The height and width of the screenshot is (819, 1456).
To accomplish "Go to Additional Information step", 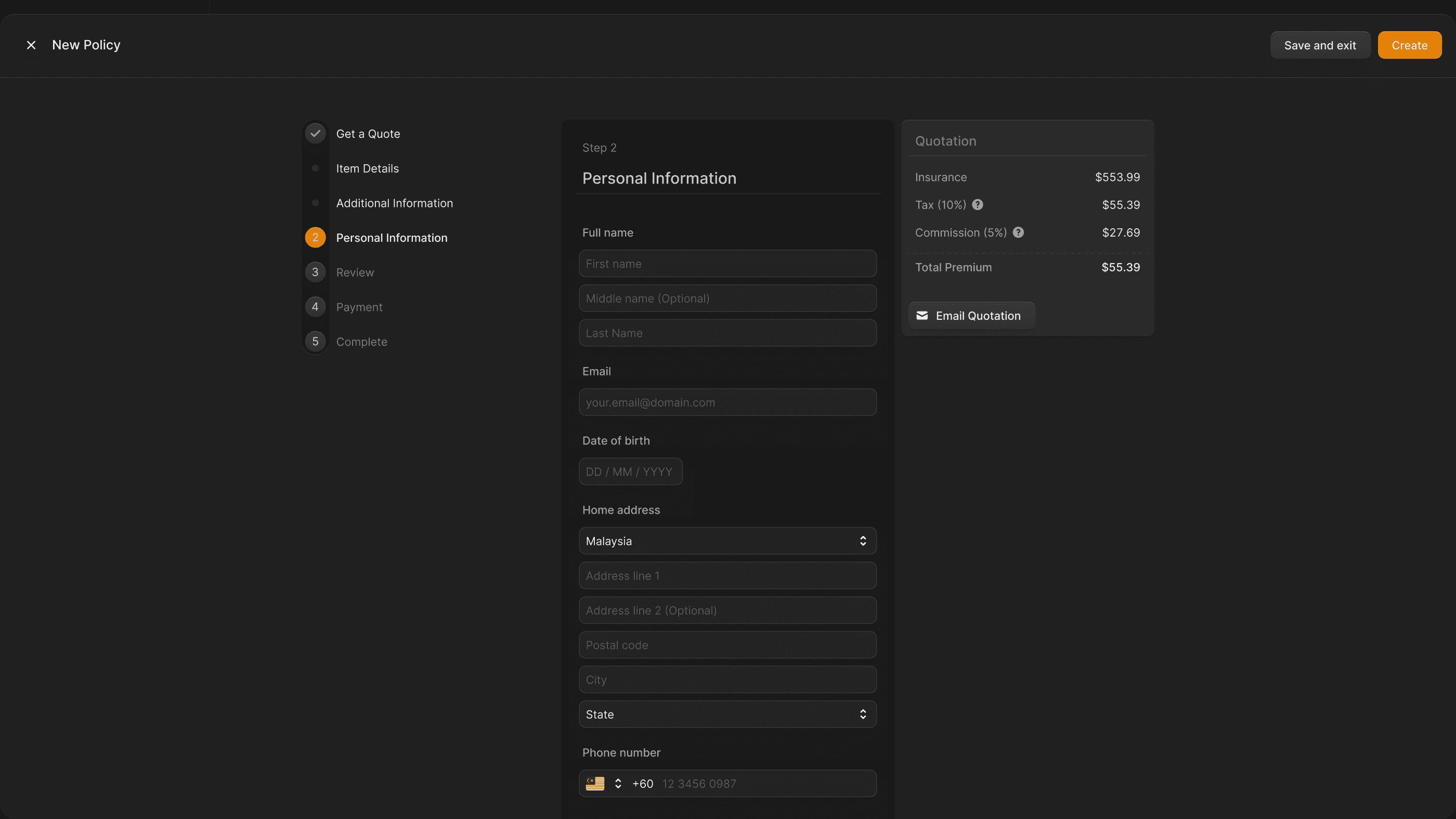I will (394, 203).
